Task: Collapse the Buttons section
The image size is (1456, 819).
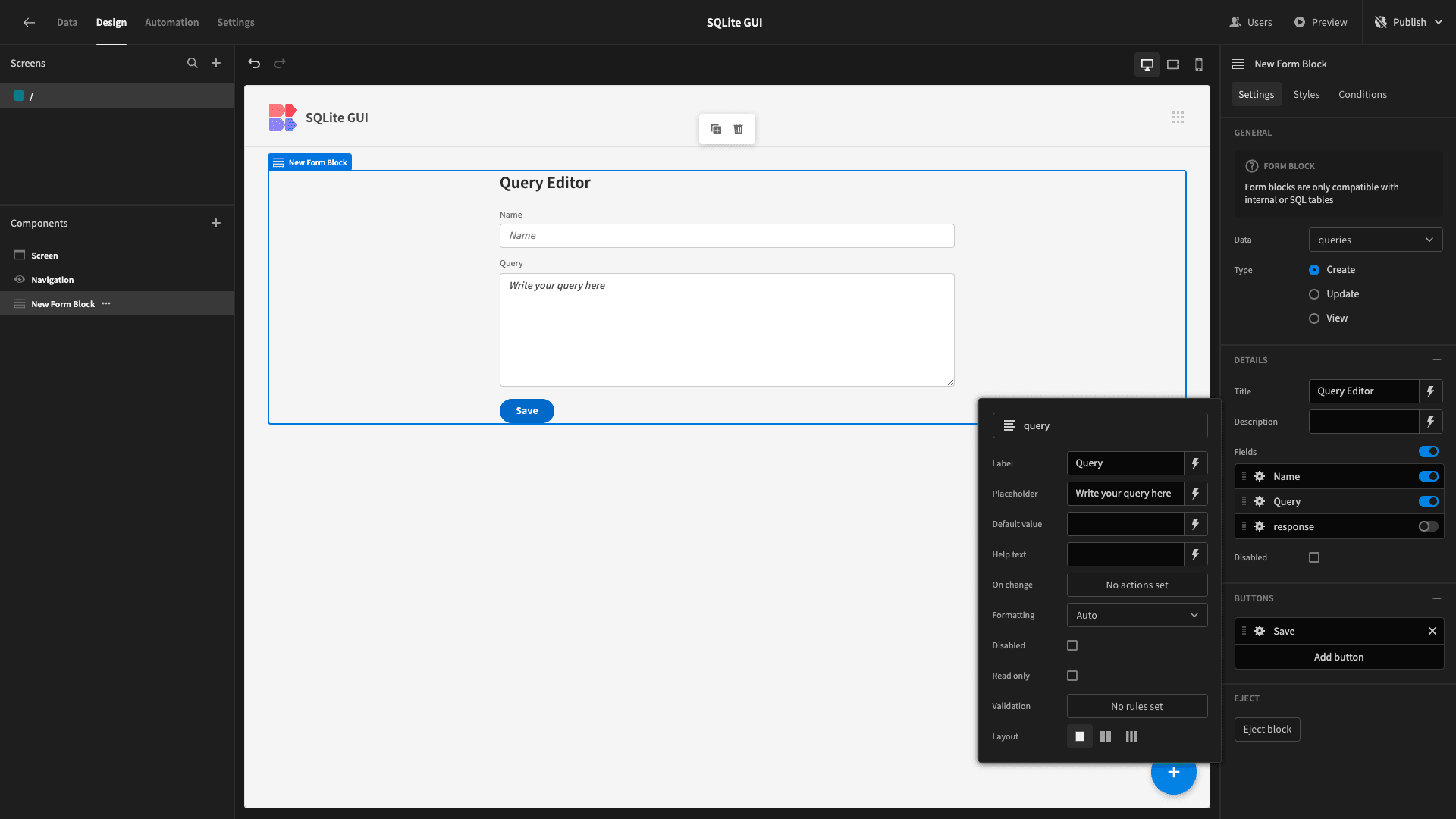Action: pyautogui.click(x=1437, y=598)
